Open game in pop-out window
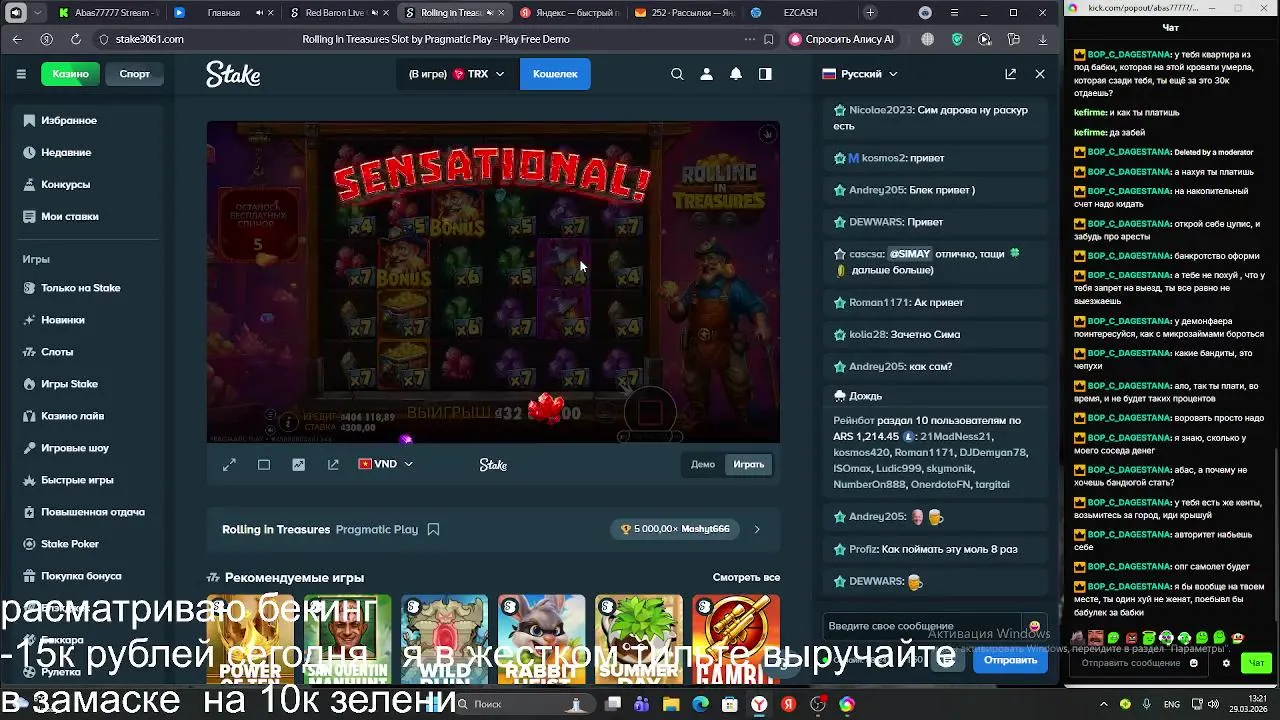The width and height of the screenshot is (1280, 720). pos(333,464)
